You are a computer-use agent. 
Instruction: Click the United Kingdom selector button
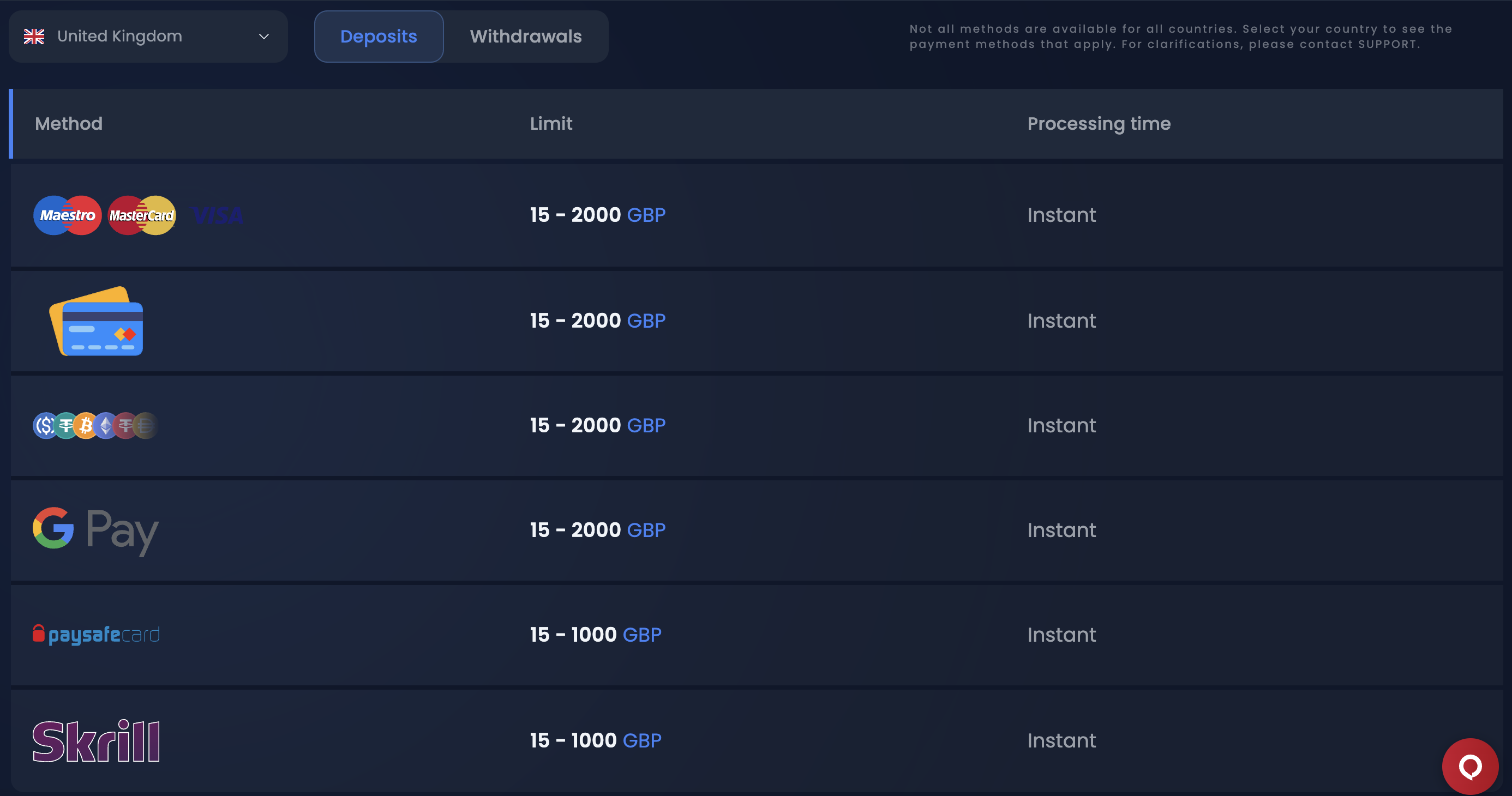point(148,36)
